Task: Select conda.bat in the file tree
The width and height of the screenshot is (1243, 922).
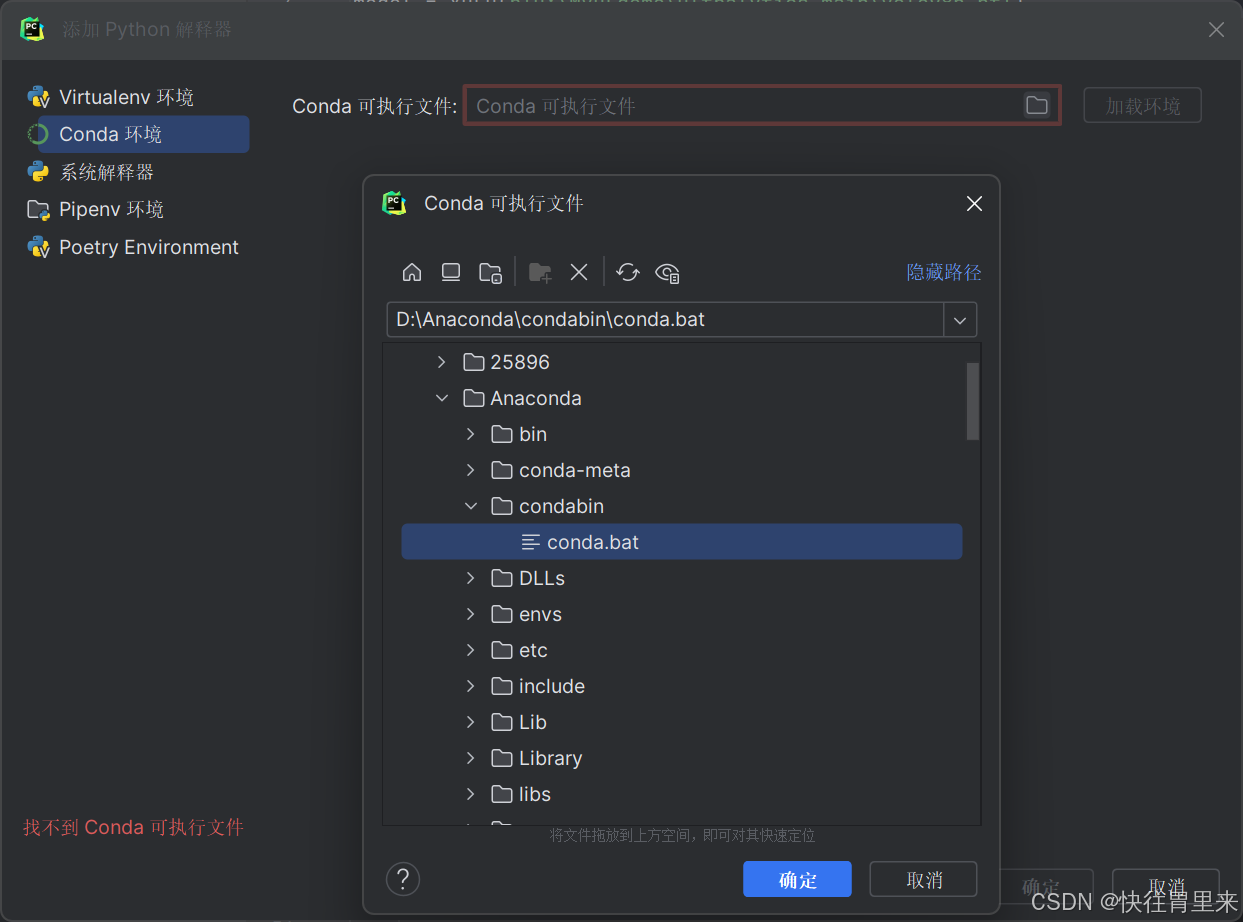Action: 681,542
